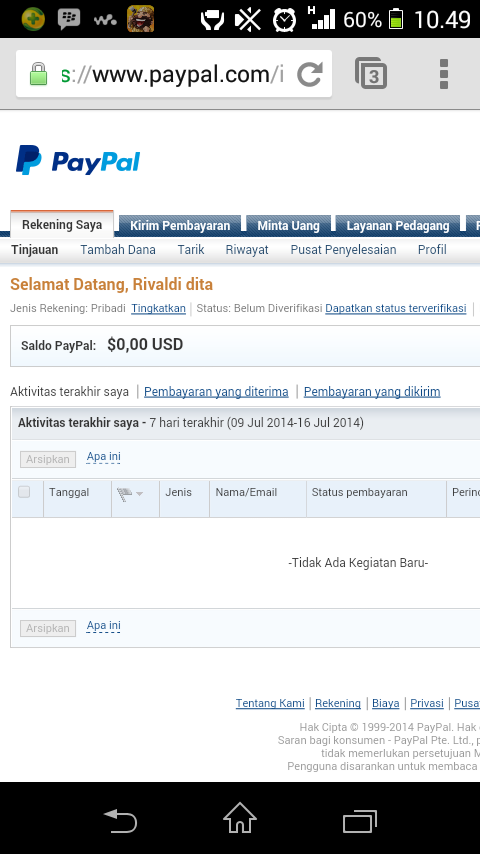Open Rekening footer link

click(338, 703)
